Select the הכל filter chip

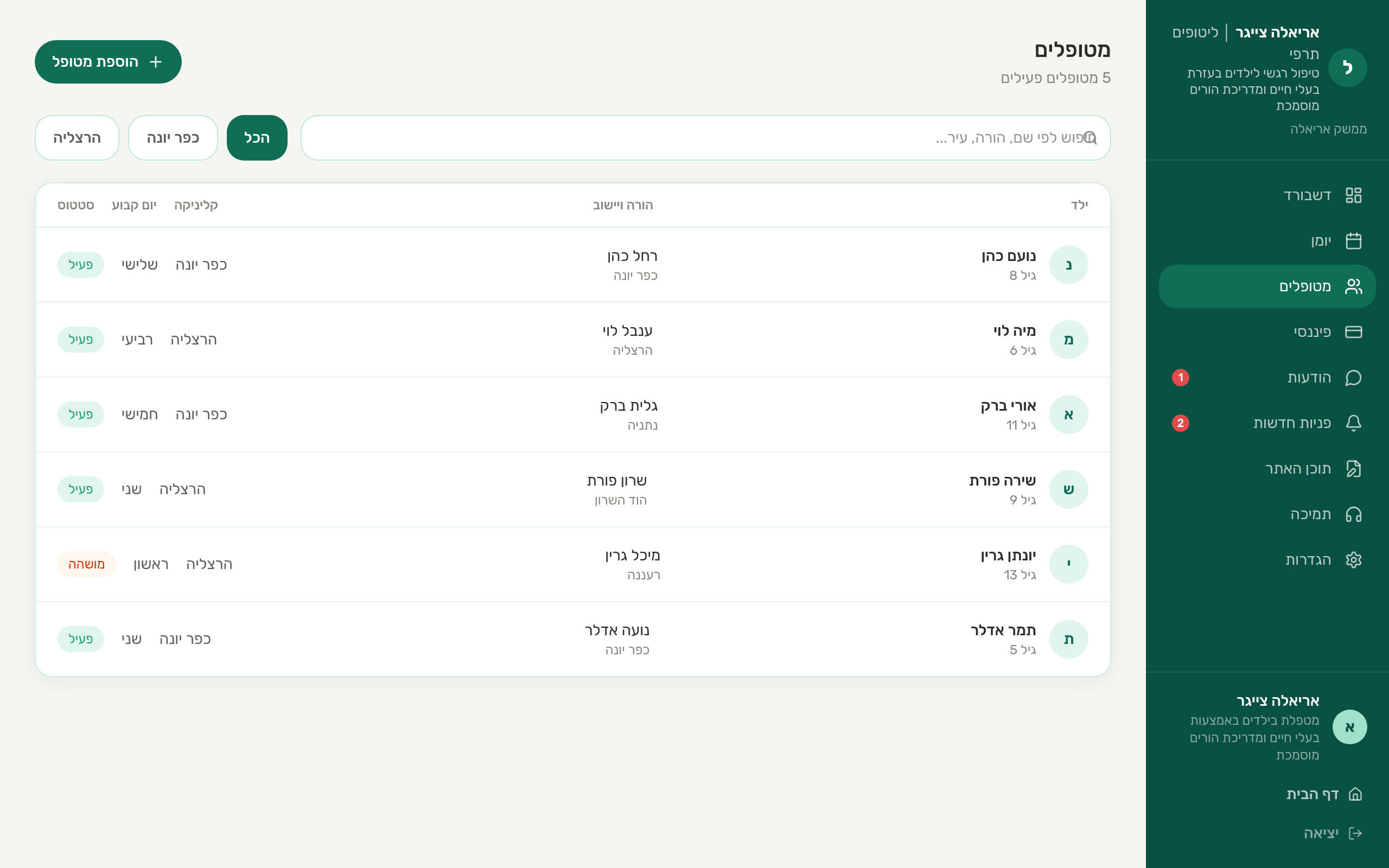tap(257, 138)
